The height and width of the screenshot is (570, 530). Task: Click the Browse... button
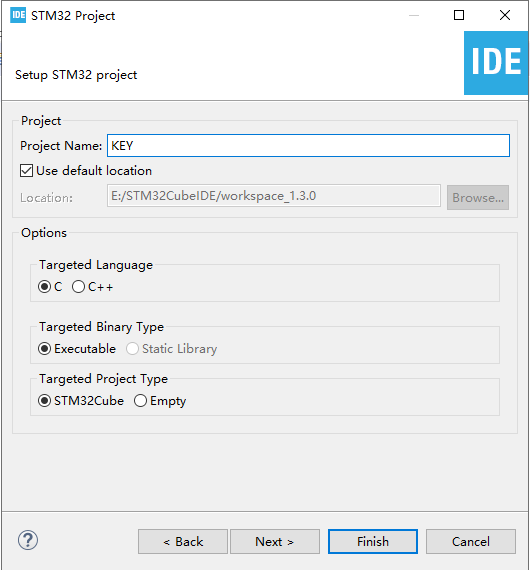pos(478,197)
